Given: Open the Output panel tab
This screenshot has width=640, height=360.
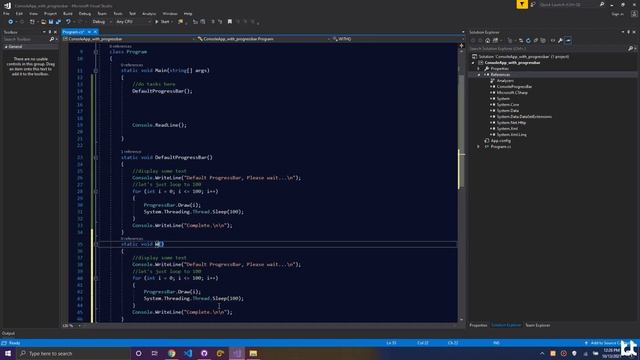Looking at the screenshot, I should (x=8, y=333).
